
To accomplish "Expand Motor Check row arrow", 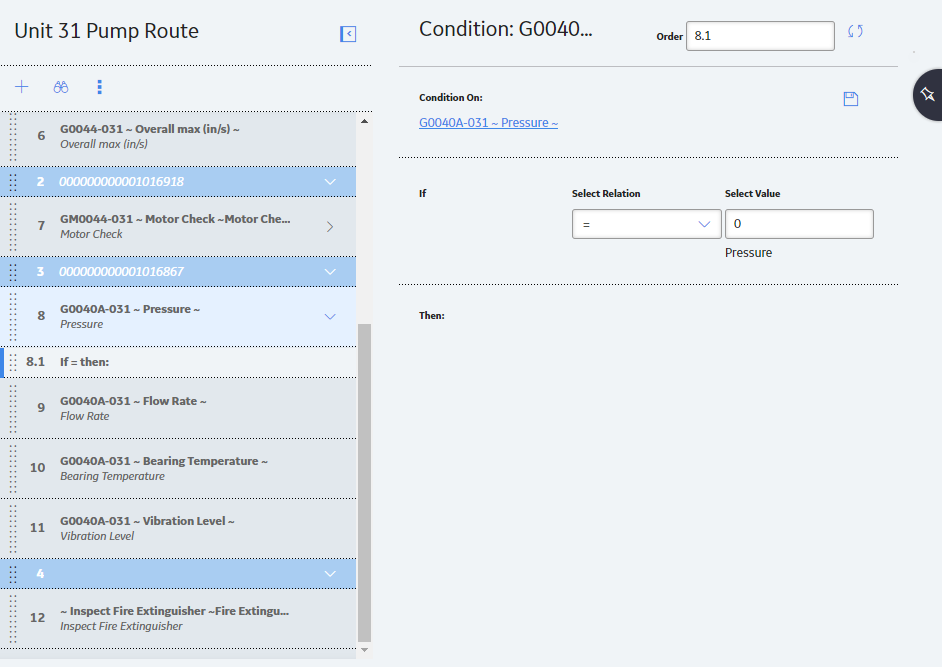I will coord(330,227).
